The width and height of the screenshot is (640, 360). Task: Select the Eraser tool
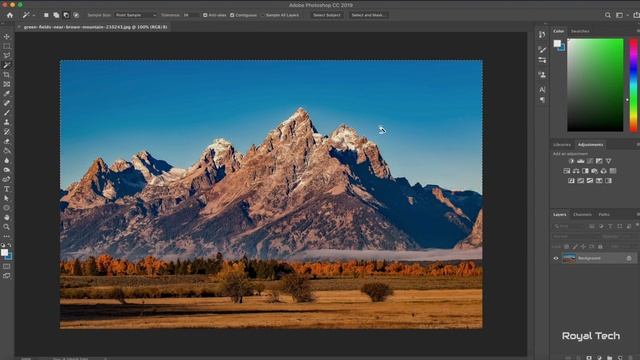(7, 141)
